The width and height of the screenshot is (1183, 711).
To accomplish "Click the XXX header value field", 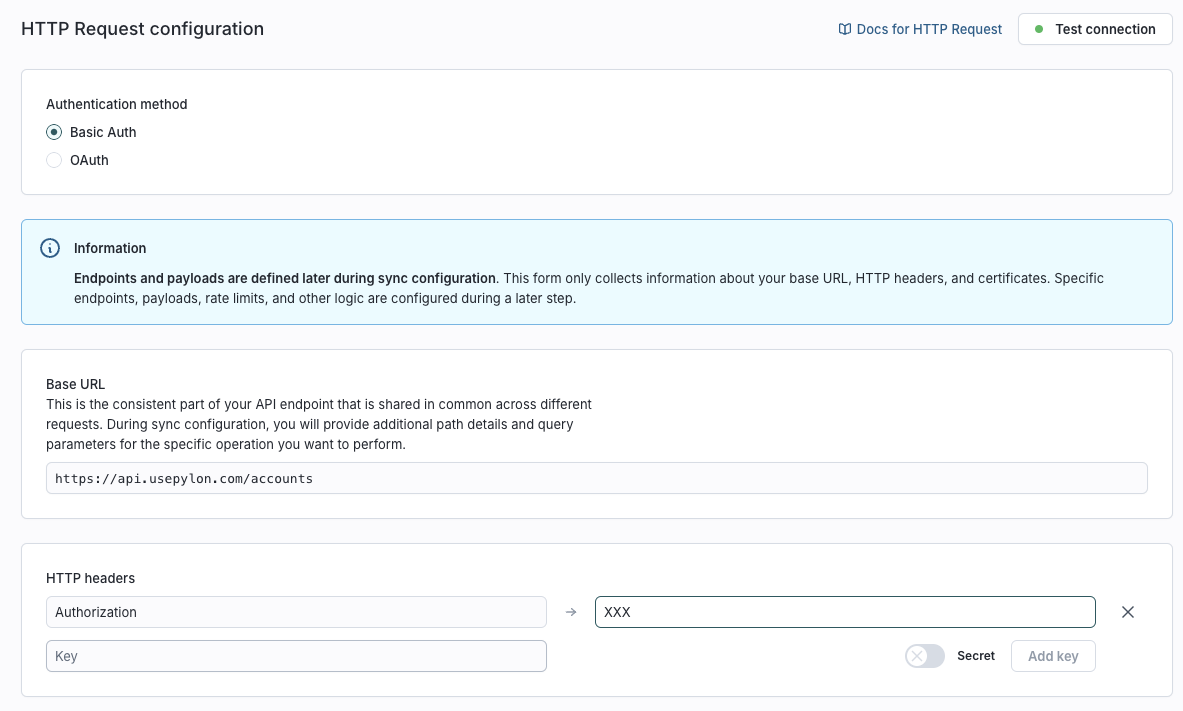I will coord(845,612).
